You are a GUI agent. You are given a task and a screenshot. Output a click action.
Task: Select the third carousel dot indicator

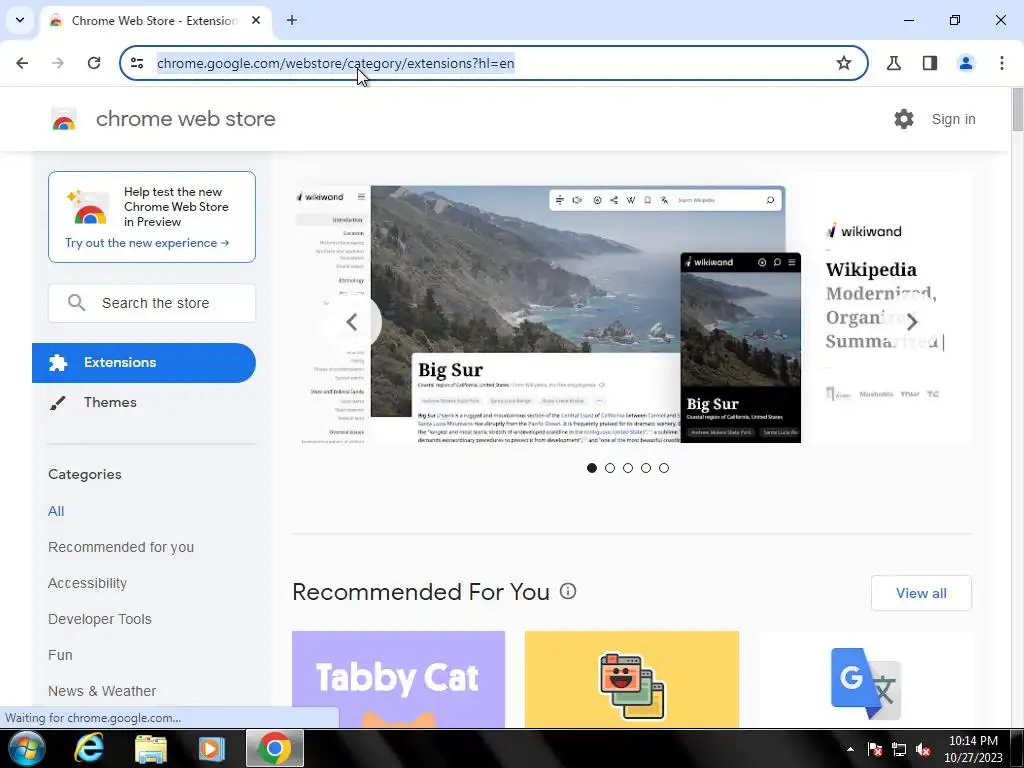pos(628,468)
